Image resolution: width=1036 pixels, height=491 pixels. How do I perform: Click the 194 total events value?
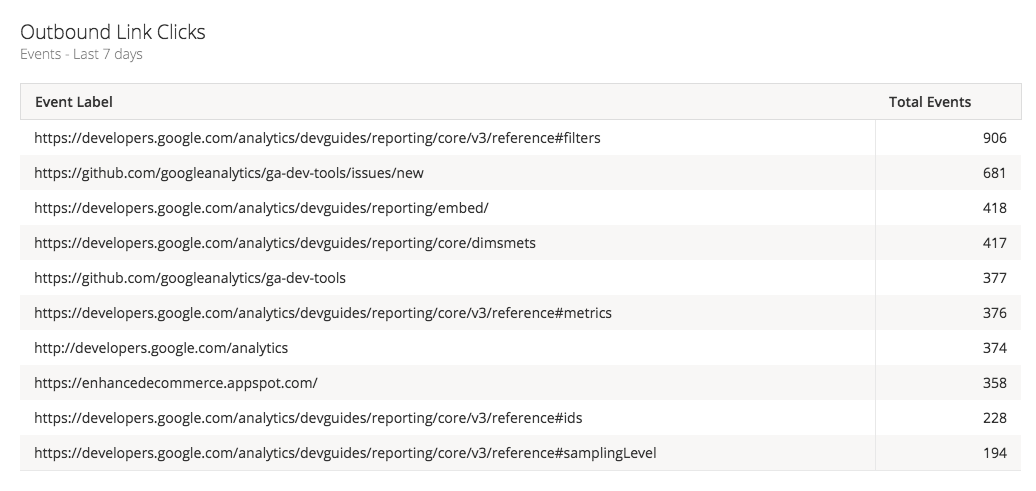coord(994,453)
